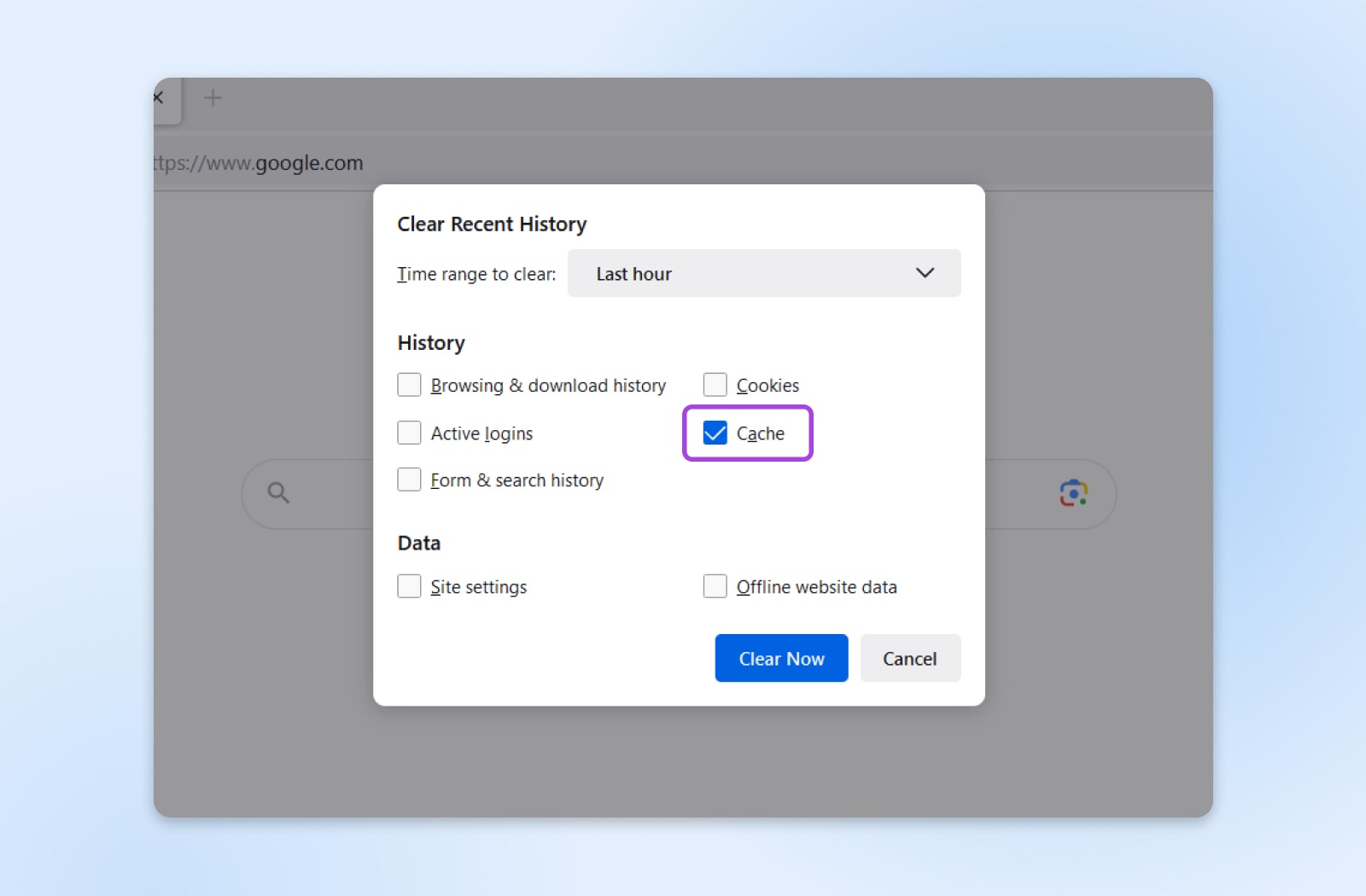Screen dimensions: 1366x896
Task: Open a new tab with plus icon
Action: (213, 98)
